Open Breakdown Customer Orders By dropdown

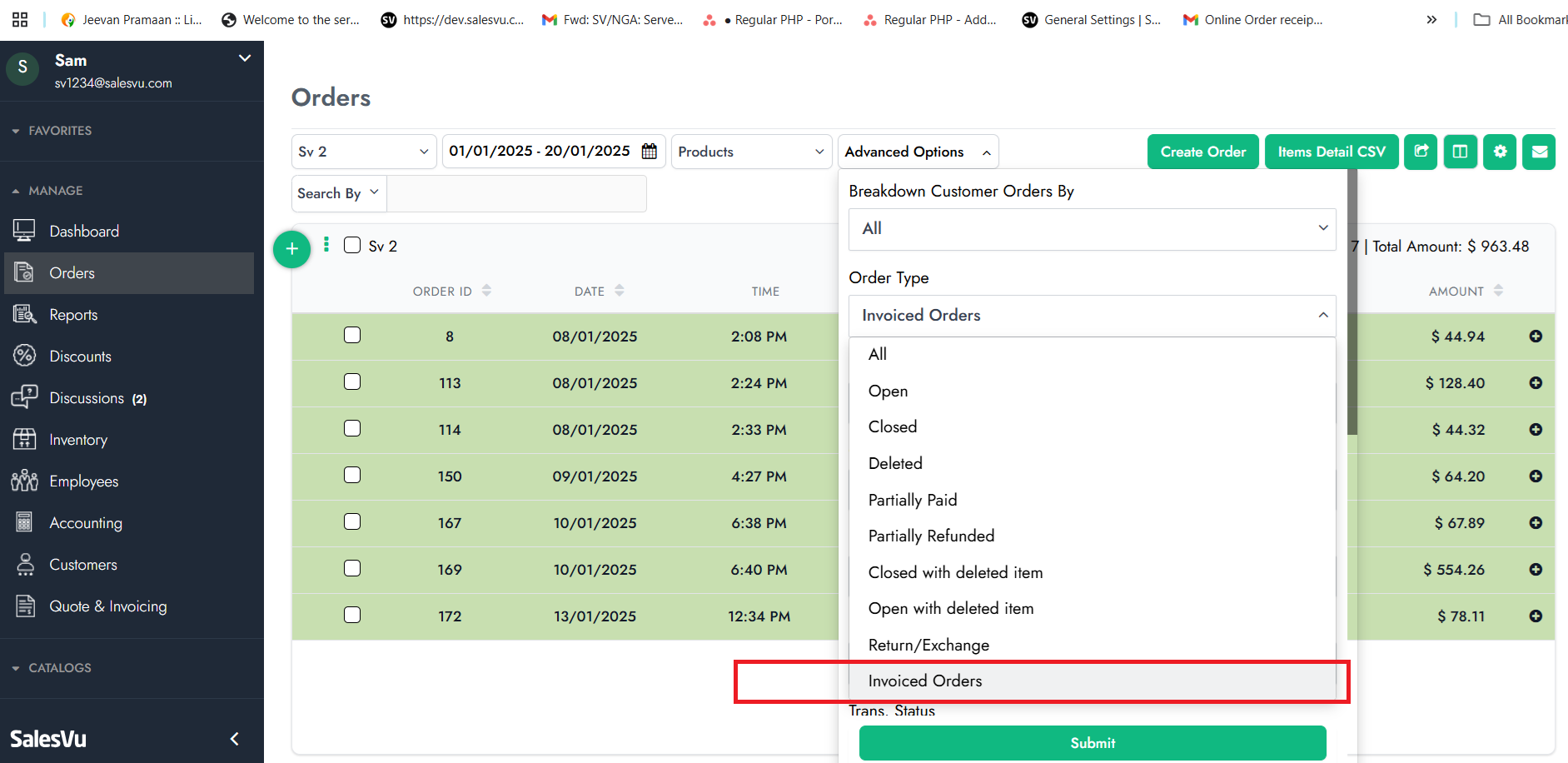[x=1092, y=229]
